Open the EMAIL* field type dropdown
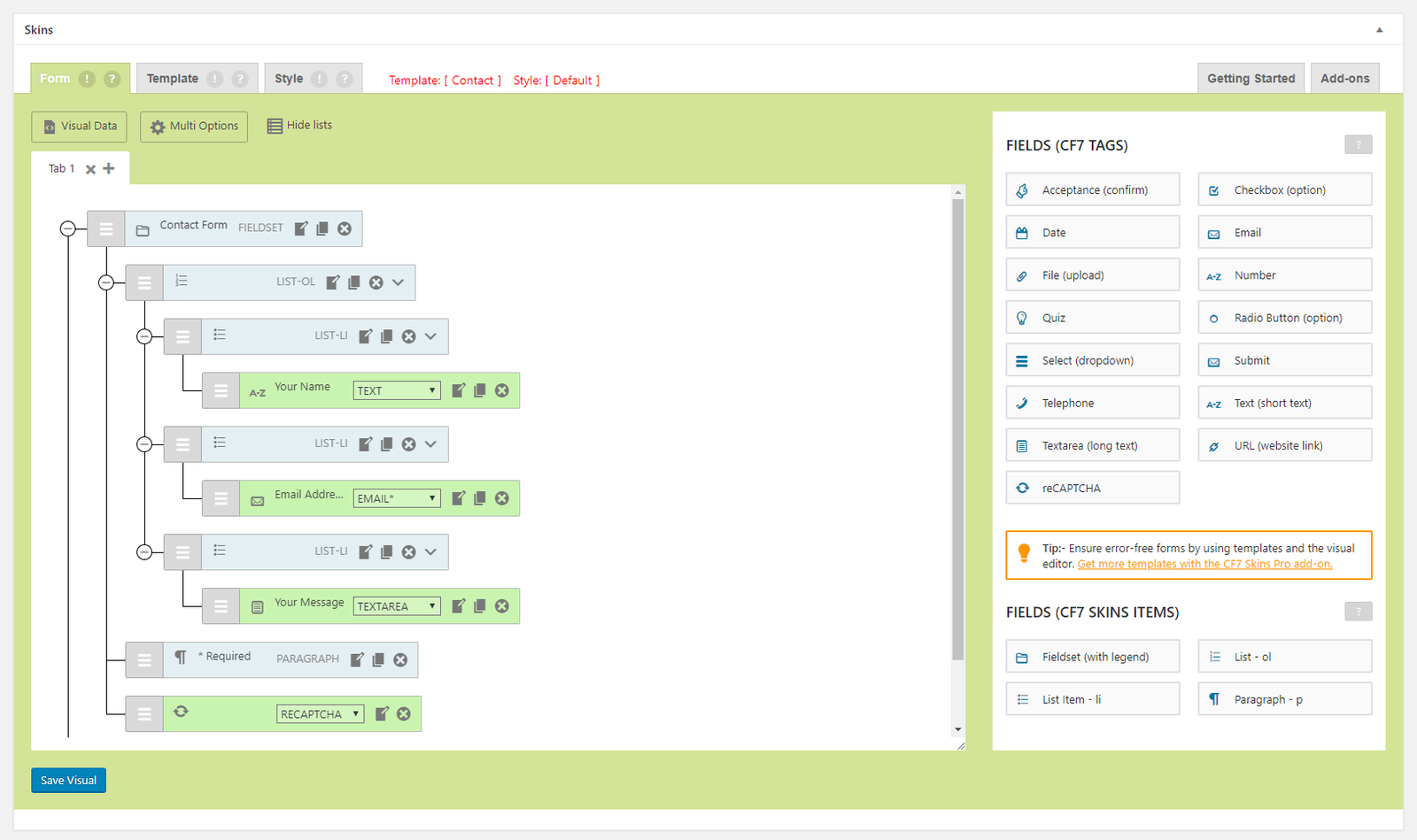Viewport: 1417px width, 840px height. pos(397,498)
